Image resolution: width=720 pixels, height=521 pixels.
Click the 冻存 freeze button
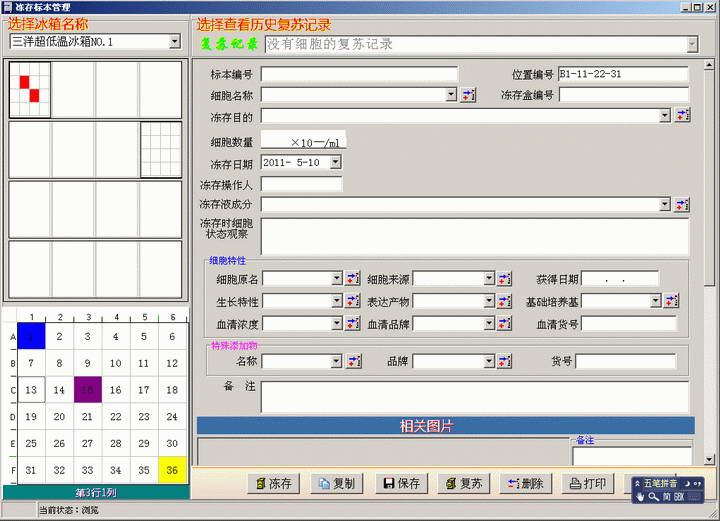coord(273,483)
